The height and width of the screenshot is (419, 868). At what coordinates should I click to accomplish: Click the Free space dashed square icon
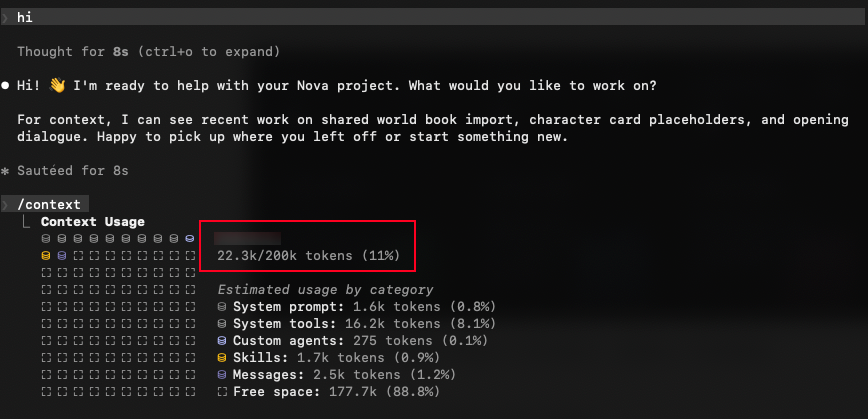[222, 392]
